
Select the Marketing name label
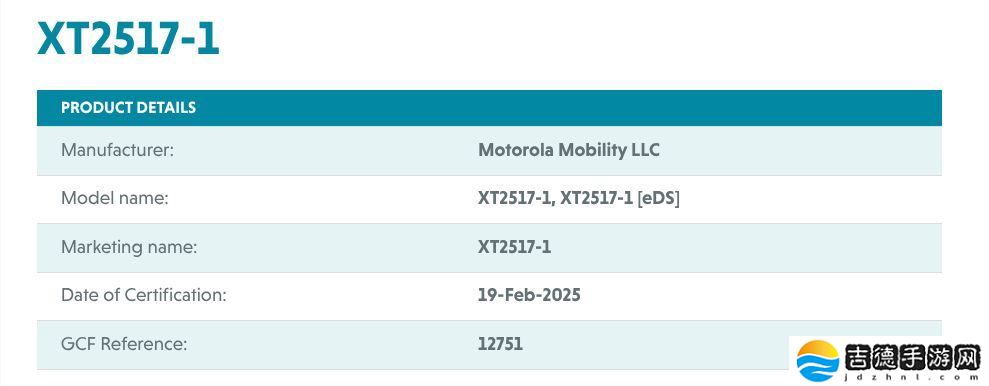(x=129, y=247)
